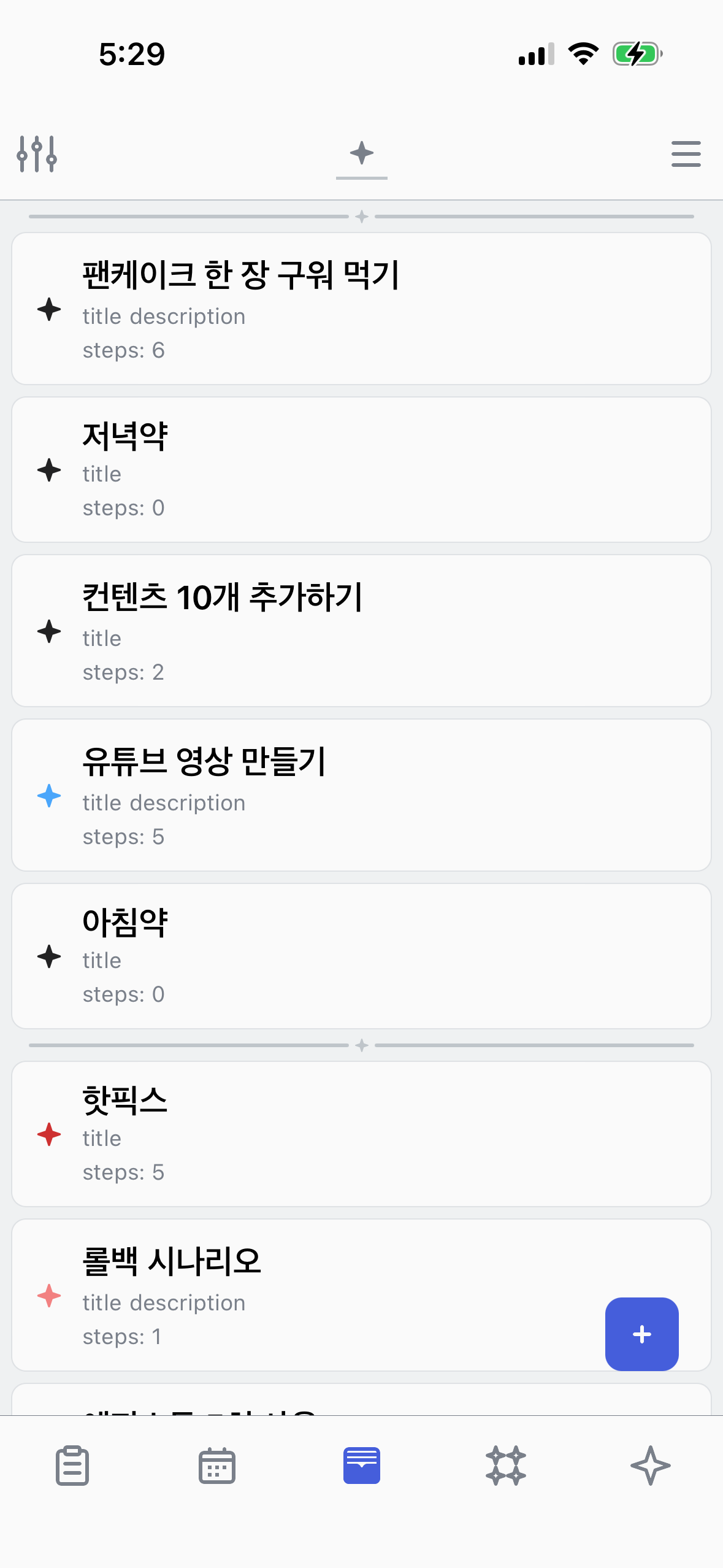Select the star tab at top center
The height and width of the screenshot is (1568, 723).
click(x=362, y=153)
